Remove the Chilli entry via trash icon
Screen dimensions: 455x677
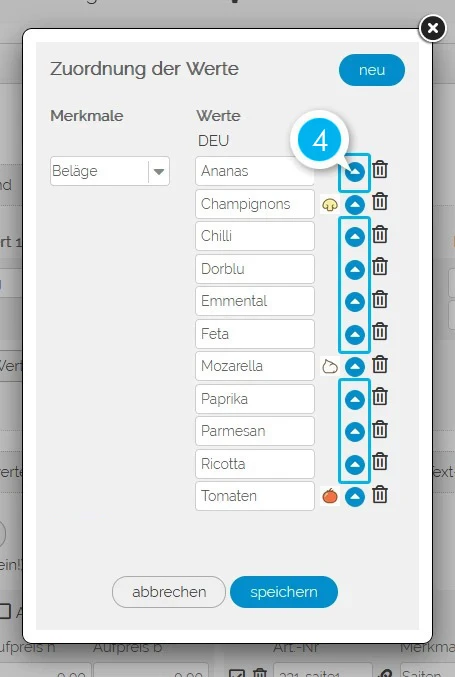pyautogui.click(x=380, y=234)
